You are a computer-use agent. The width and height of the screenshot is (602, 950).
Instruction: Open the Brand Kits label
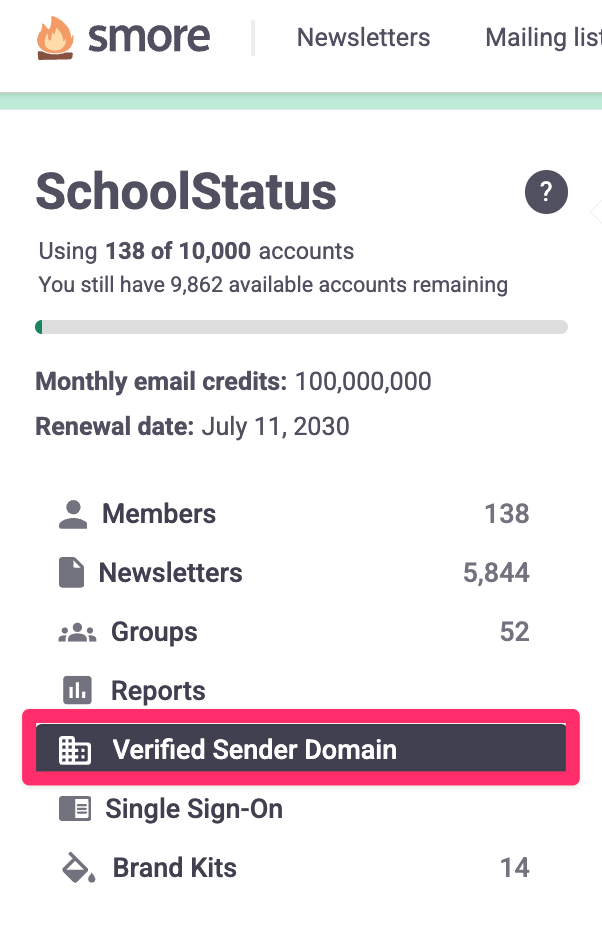tap(174, 868)
